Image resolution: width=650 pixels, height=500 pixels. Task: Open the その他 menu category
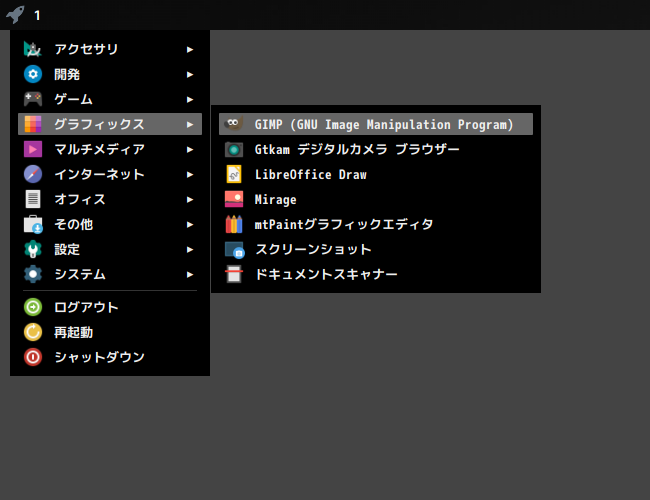click(110, 224)
